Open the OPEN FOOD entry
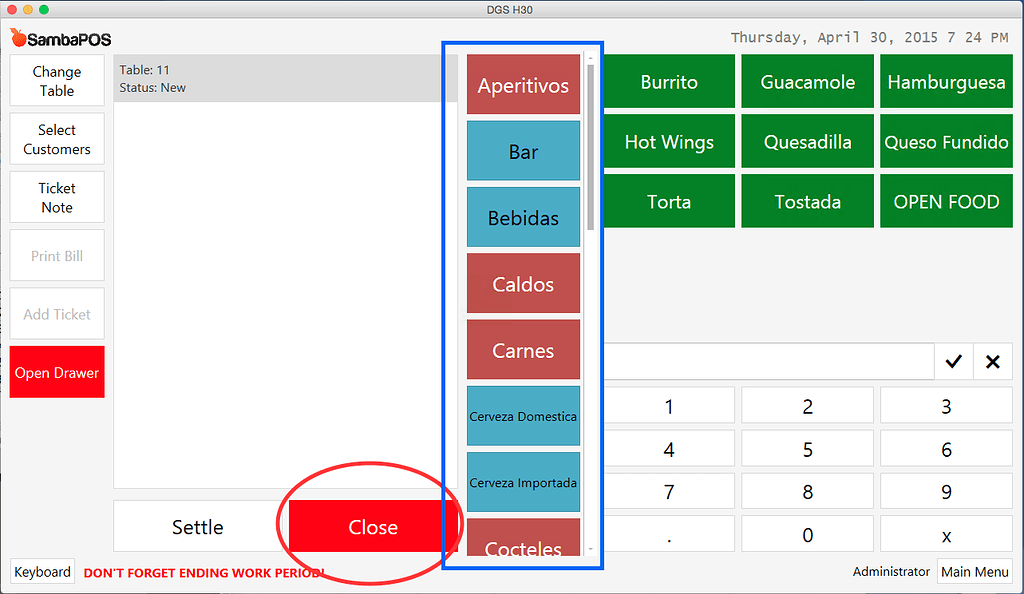The width and height of the screenshot is (1024, 594). tap(946, 201)
